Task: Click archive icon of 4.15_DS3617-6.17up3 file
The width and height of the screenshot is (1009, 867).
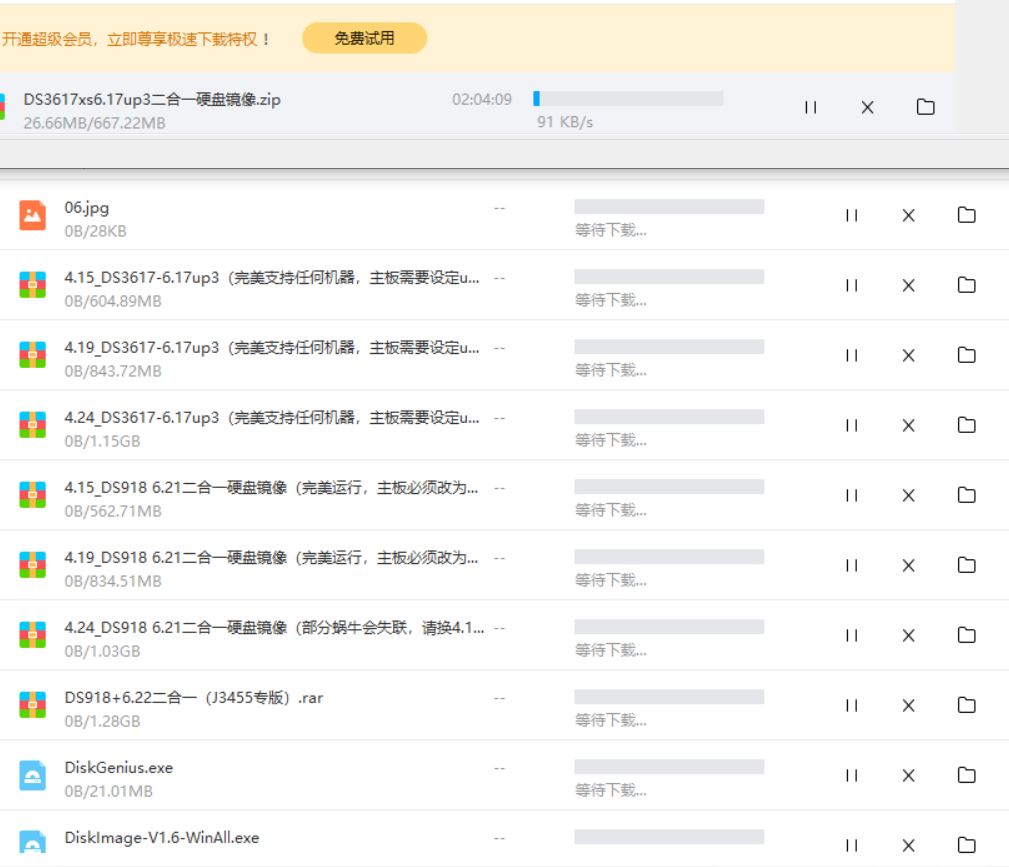Action: (x=32, y=284)
